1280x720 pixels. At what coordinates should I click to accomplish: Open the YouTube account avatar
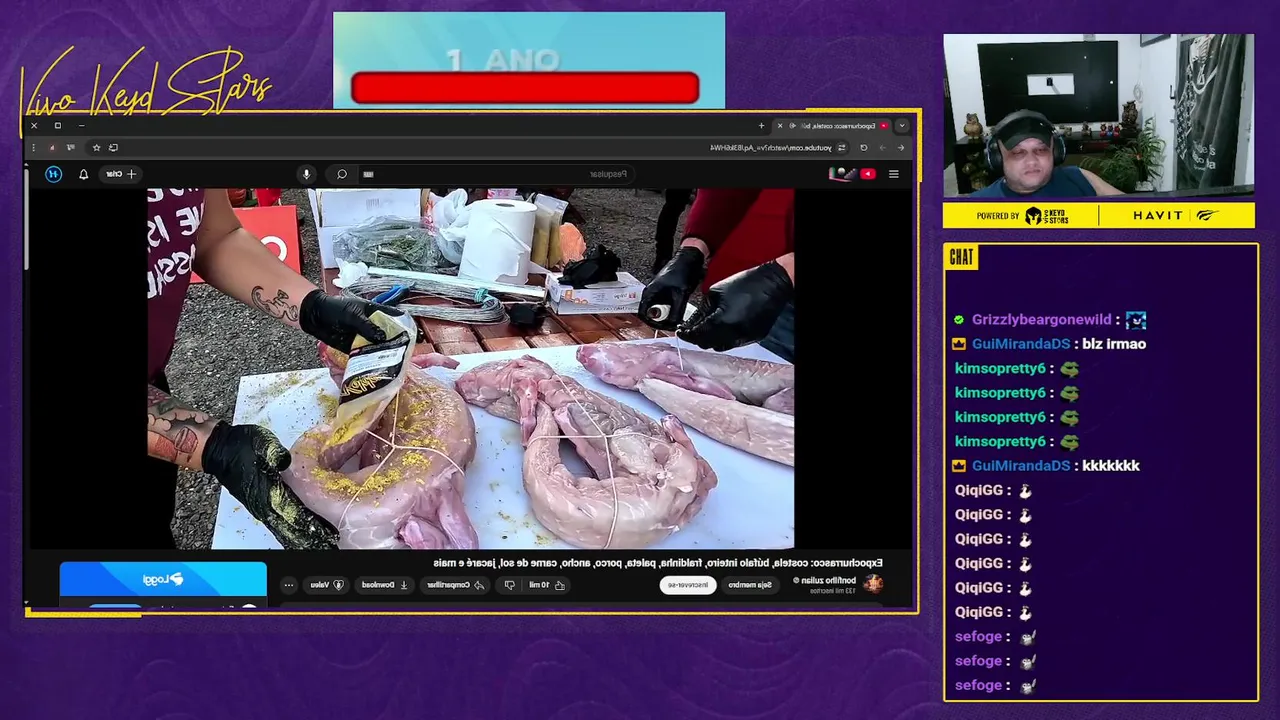(53, 174)
